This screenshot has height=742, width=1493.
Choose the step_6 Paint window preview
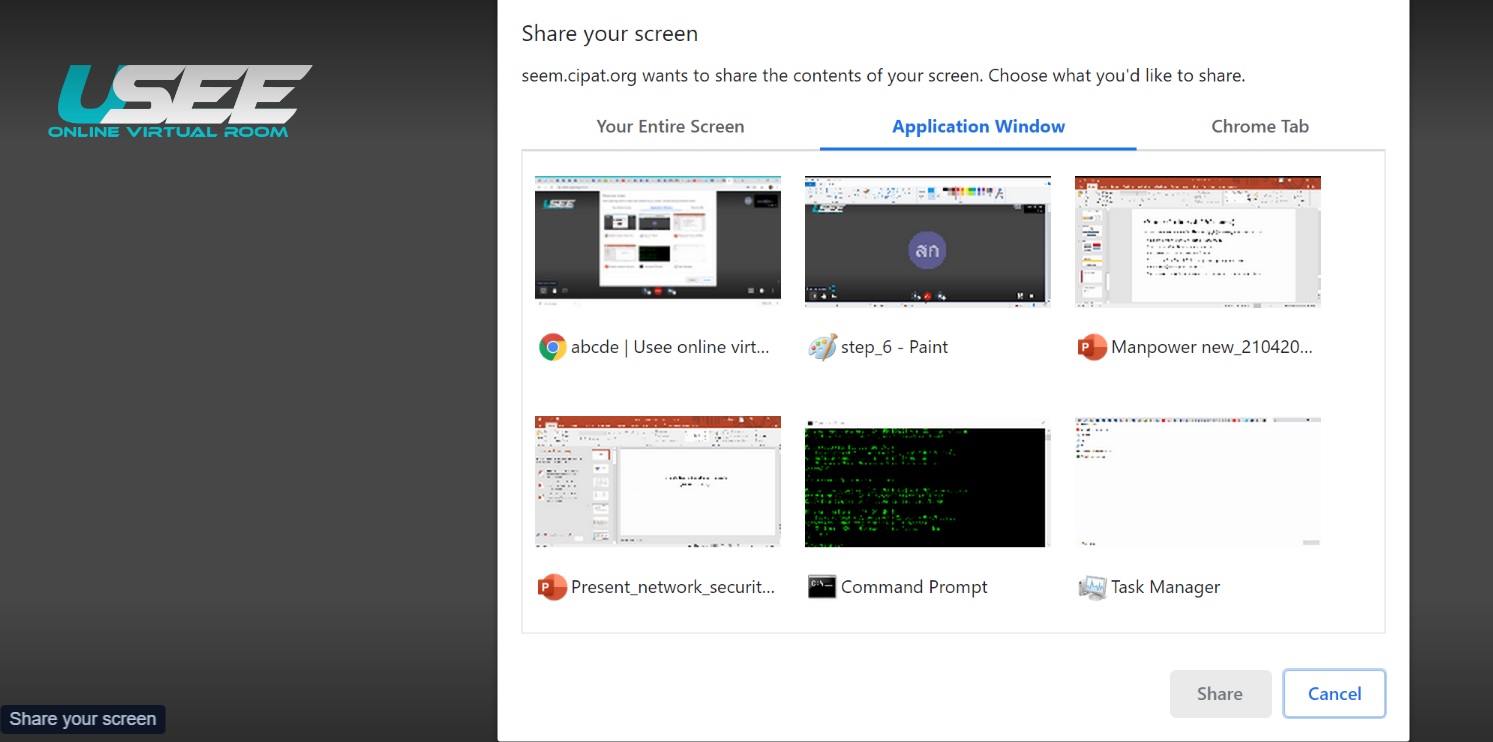tap(928, 240)
